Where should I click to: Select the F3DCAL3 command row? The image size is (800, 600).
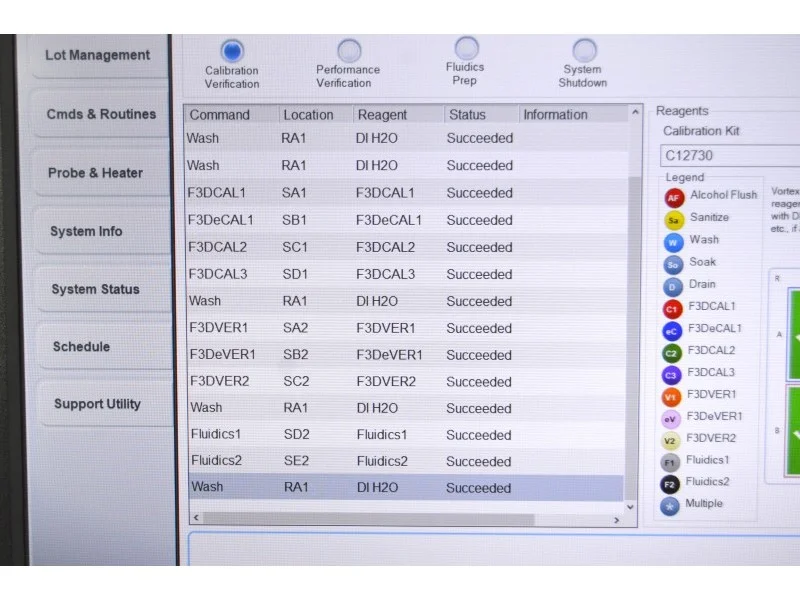point(407,274)
